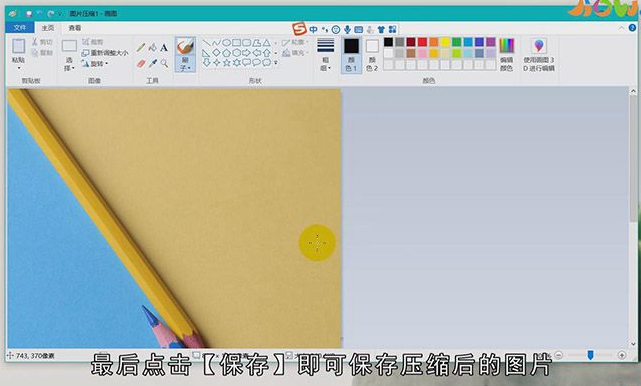Pick the Color picker eyedropper tool
This screenshot has height=386, width=641.
pyautogui.click(x=152, y=63)
